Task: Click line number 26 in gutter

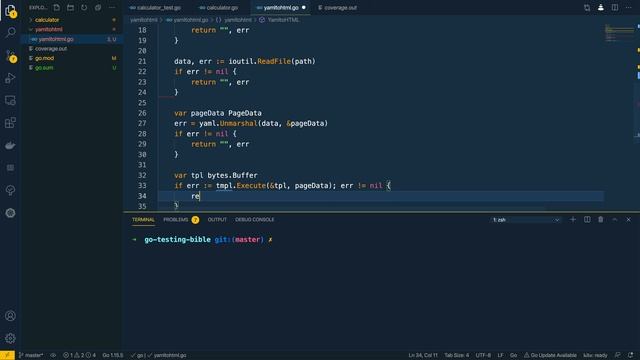Action: [142, 113]
